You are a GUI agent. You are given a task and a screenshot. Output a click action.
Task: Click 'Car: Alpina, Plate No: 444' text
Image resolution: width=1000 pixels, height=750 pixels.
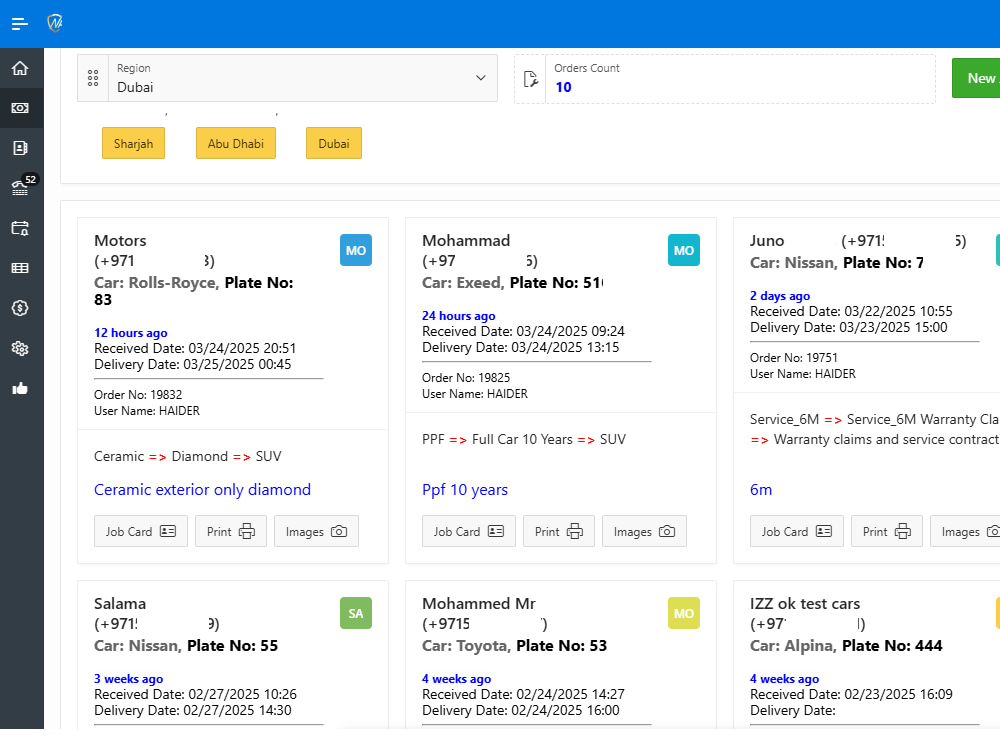tap(846, 645)
